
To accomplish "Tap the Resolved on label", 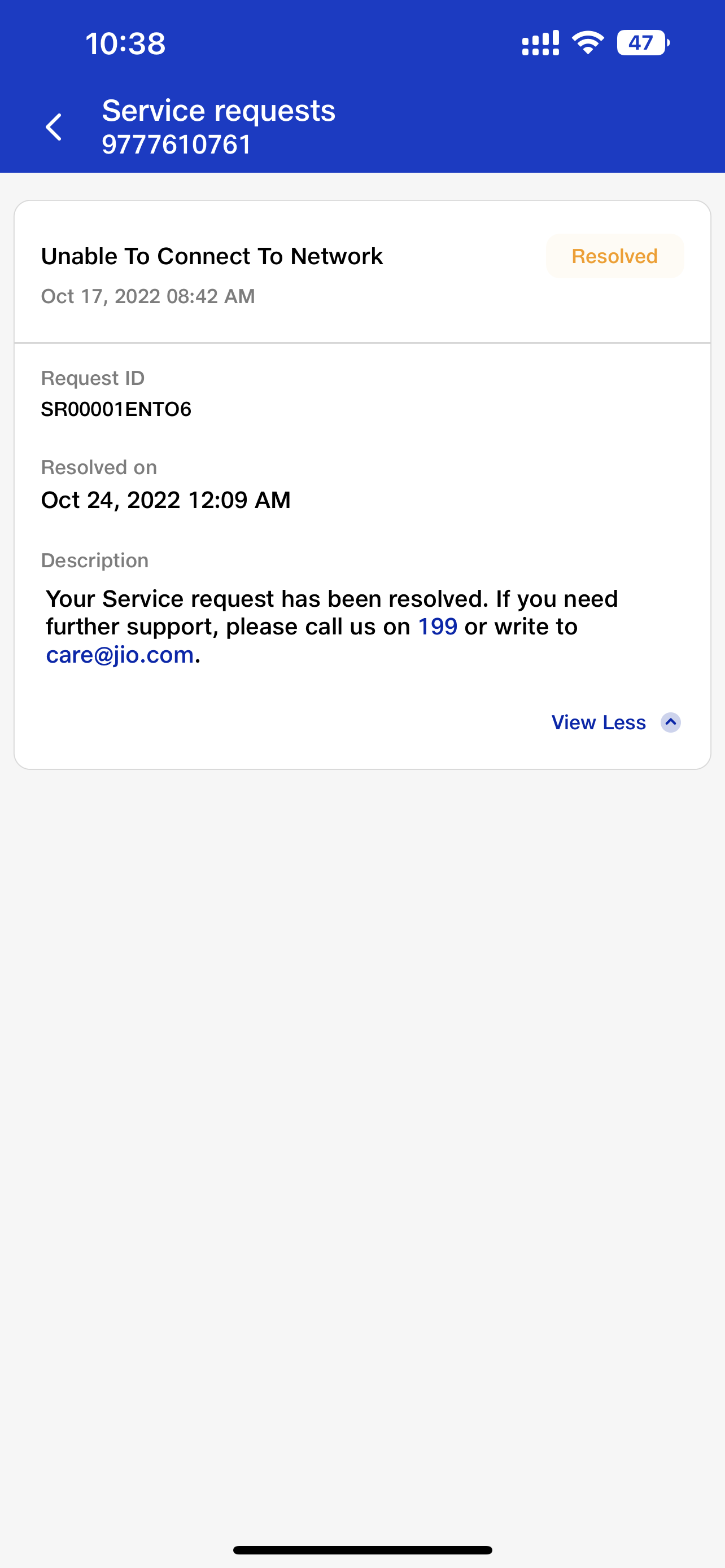I will 99,467.
